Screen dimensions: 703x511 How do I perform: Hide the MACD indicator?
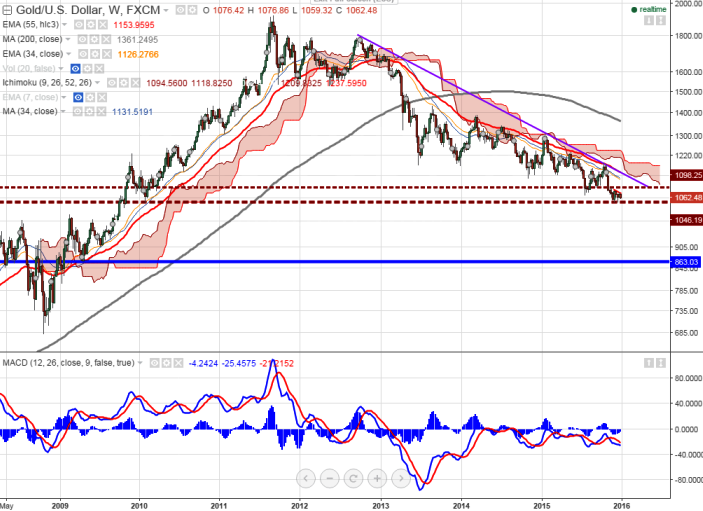coord(154,363)
